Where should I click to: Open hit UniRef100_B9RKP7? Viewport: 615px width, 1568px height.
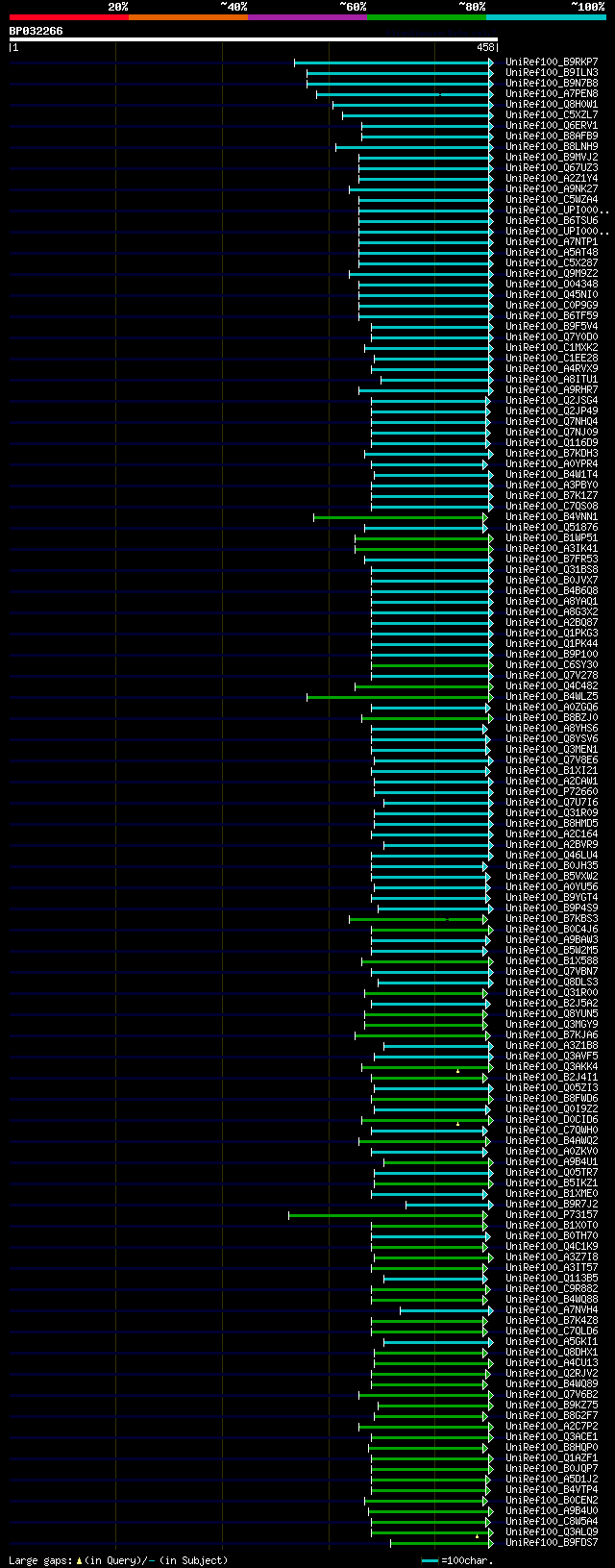(x=552, y=62)
